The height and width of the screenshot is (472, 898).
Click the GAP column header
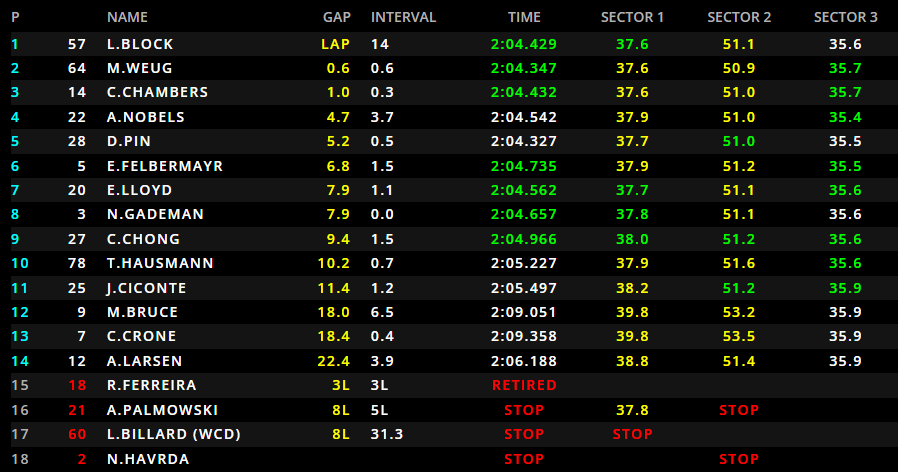coord(336,17)
